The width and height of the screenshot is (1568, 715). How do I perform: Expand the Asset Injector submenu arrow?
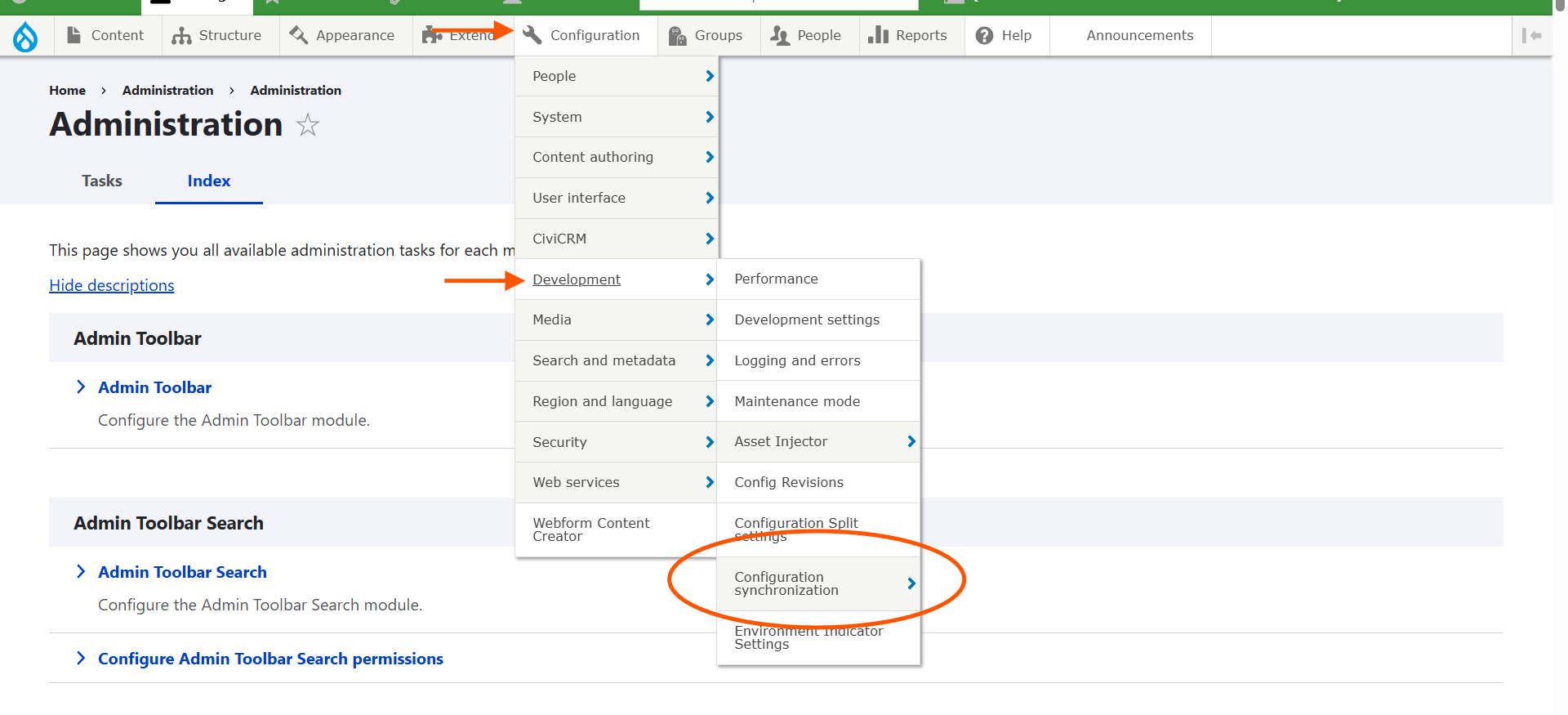[911, 441]
